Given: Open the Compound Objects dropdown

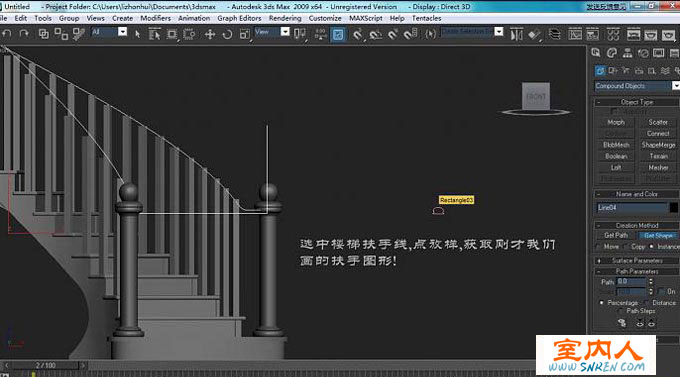Looking at the screenshot, I should point(637,86).
